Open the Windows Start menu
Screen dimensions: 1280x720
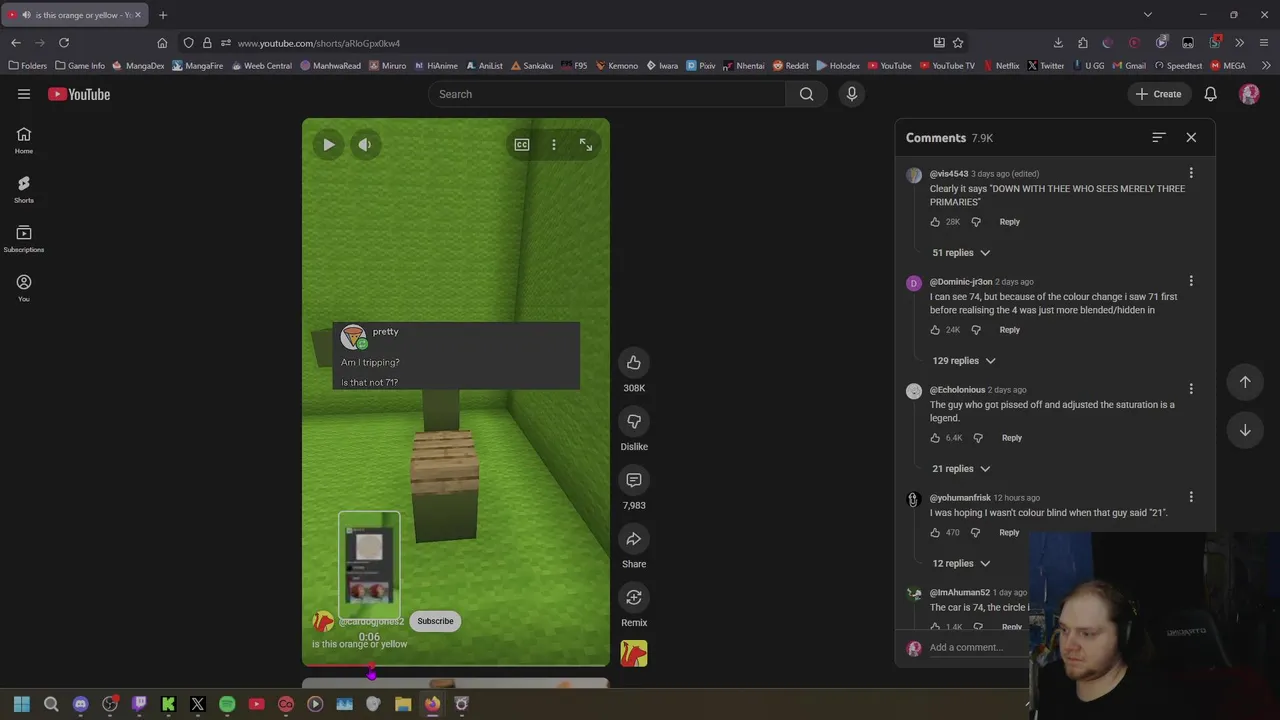coord(22,705)
